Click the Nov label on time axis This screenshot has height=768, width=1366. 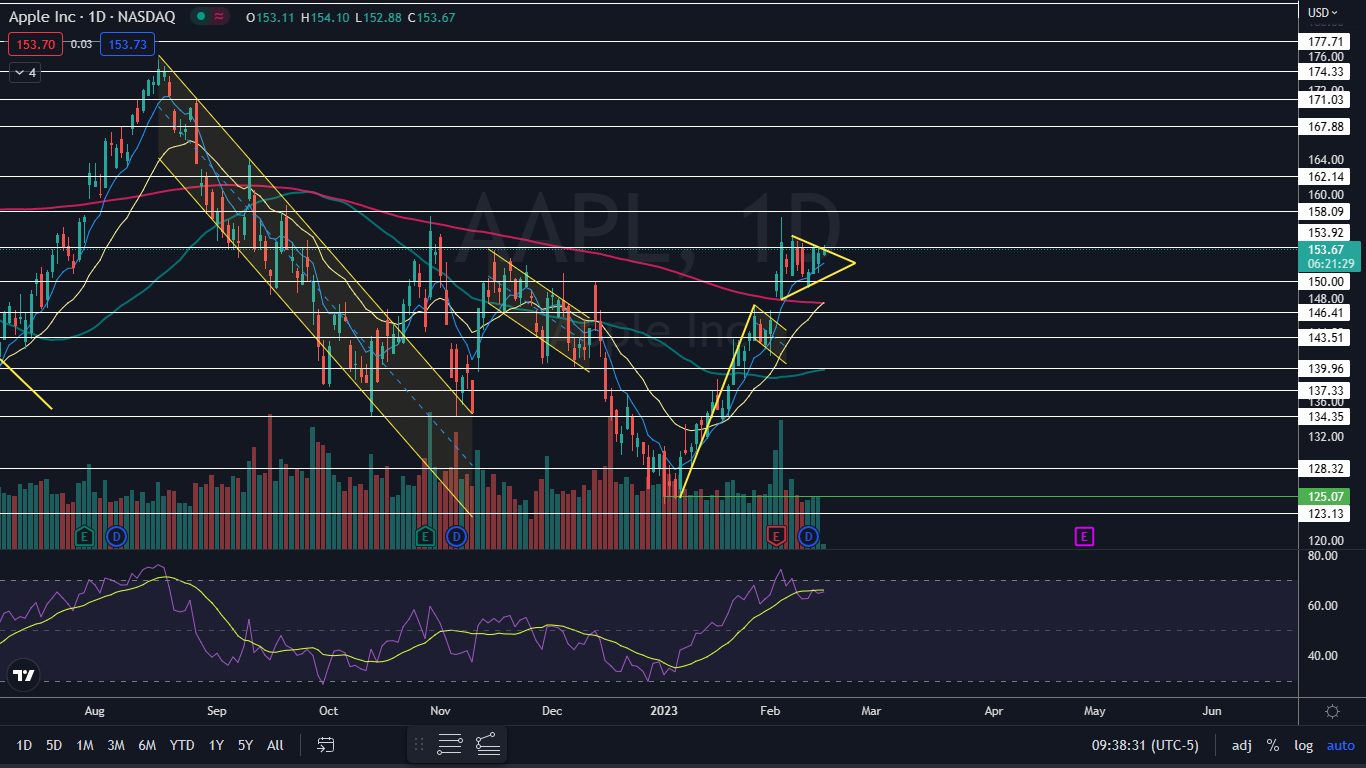pyautogui.click(x=440, y=711)
